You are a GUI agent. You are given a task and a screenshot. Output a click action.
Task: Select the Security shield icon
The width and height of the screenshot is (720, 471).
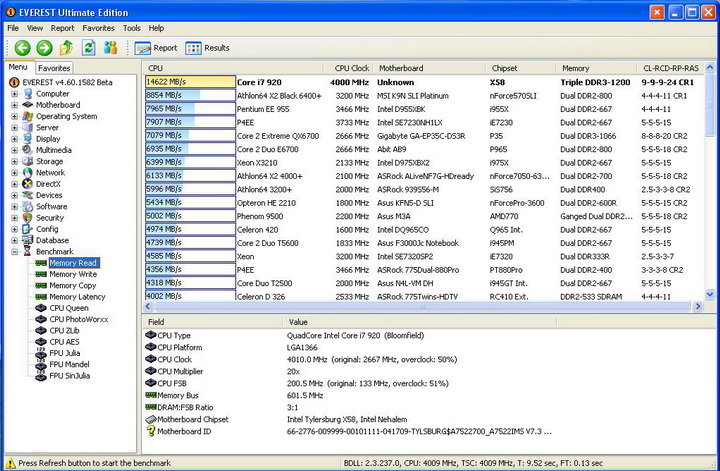(x=28, y=218)
